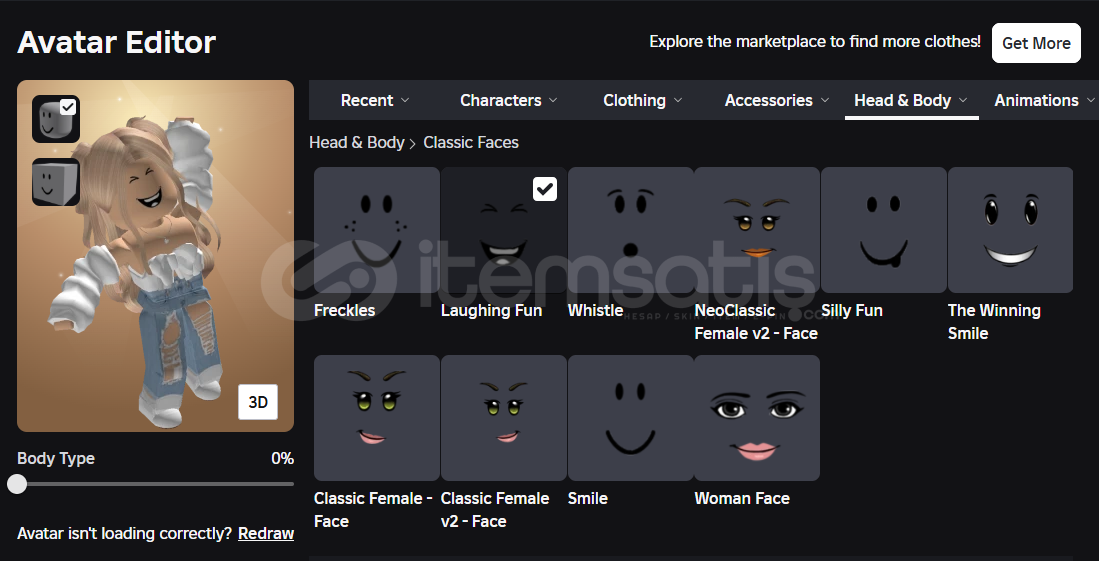Equip The Winning Smile face image
Screen dimensions: 1099x561
pos(1011,230)
